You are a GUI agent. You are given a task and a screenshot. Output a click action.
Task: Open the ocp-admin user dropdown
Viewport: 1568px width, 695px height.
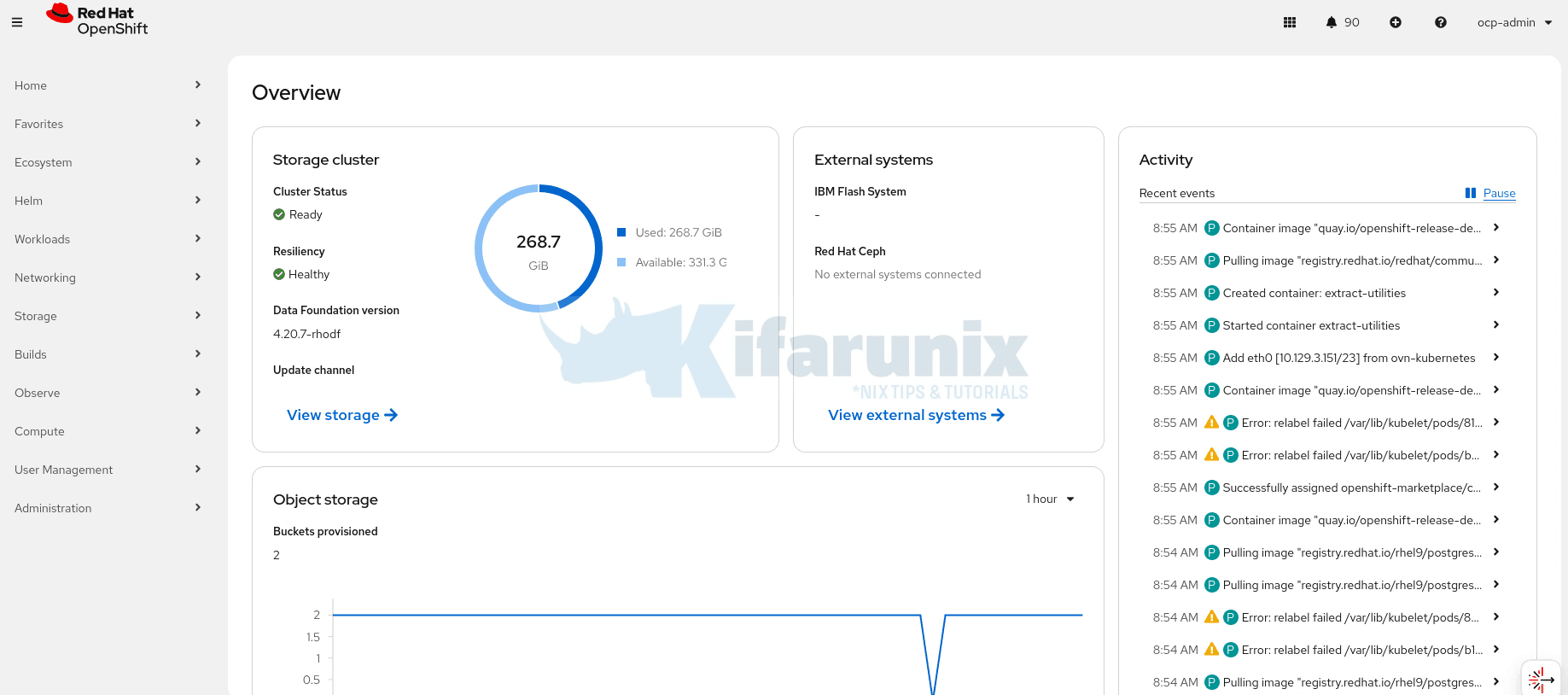coord(1514,22)
